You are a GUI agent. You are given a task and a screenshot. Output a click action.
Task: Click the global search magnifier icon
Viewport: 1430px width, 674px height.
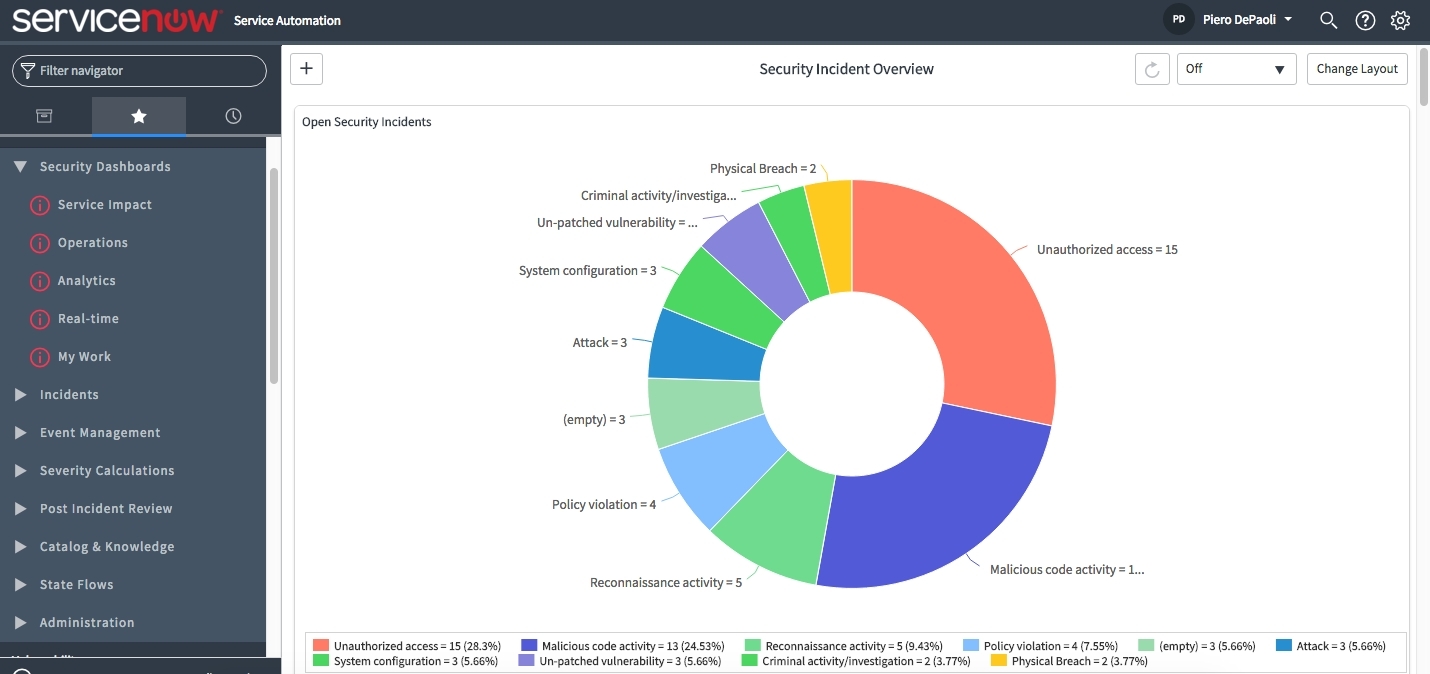1328,20
